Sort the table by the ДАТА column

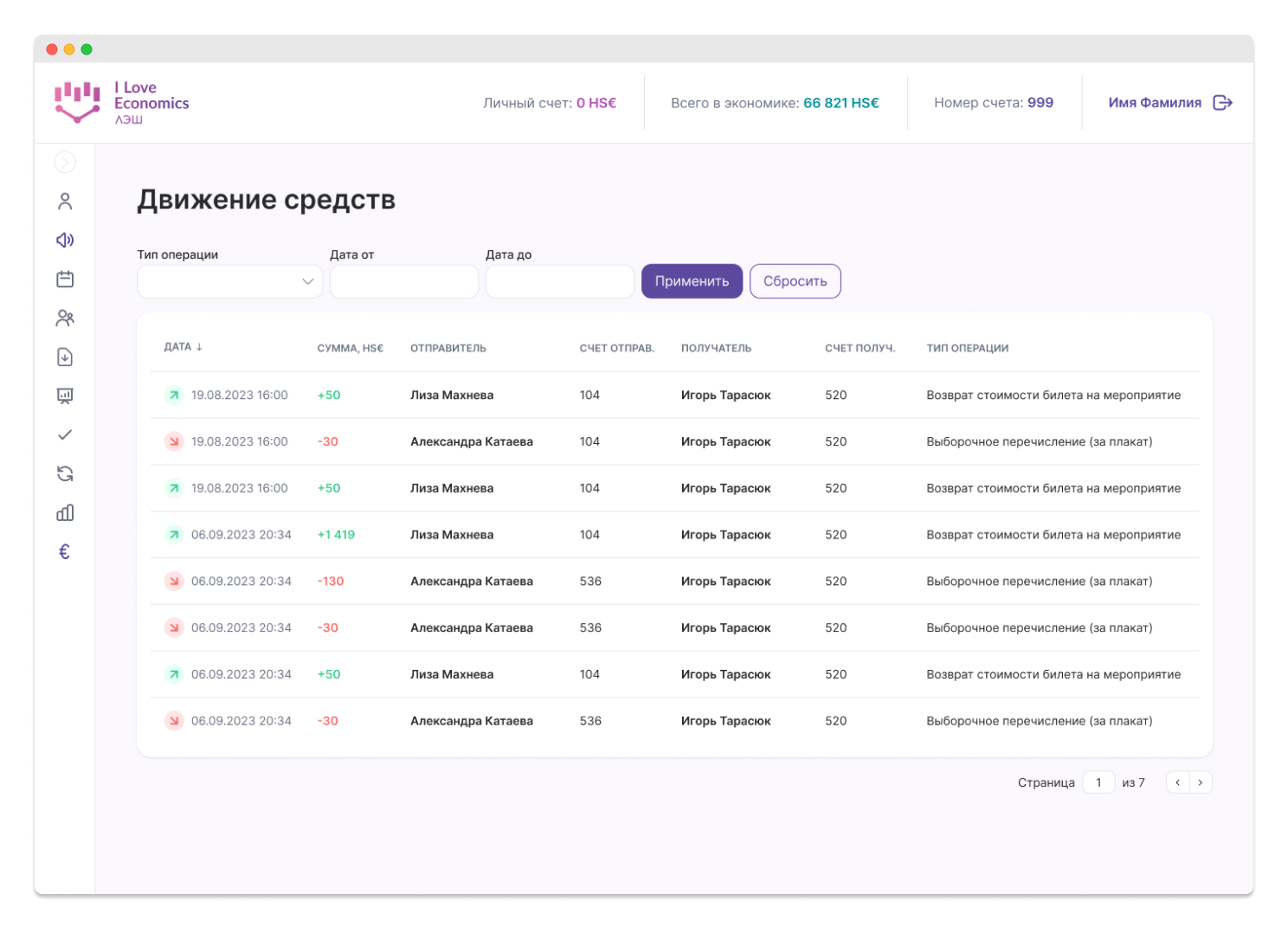pos(184,347)
